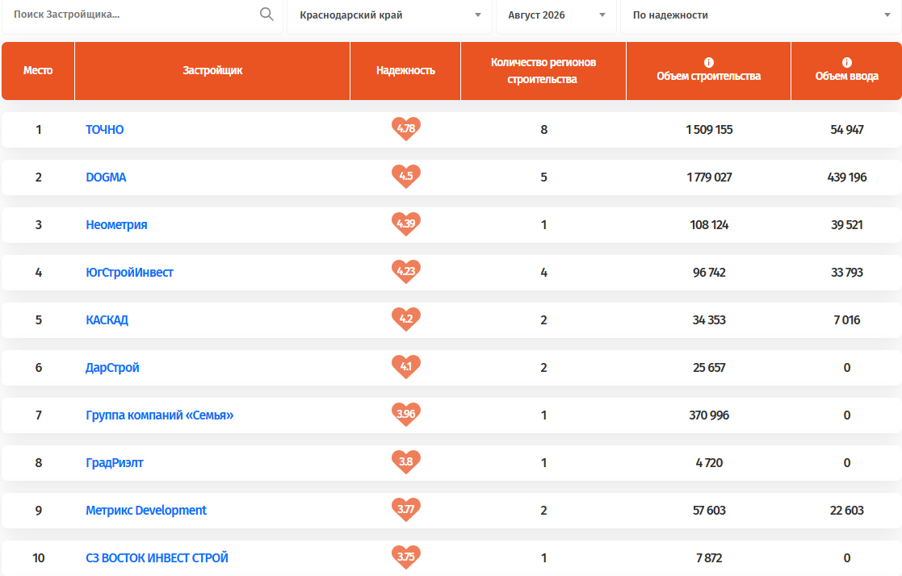Screen dimensions: 902x576
Task: Click commissioning volume value 54 947
Action: pyautogui.click(x=847, y=129)
